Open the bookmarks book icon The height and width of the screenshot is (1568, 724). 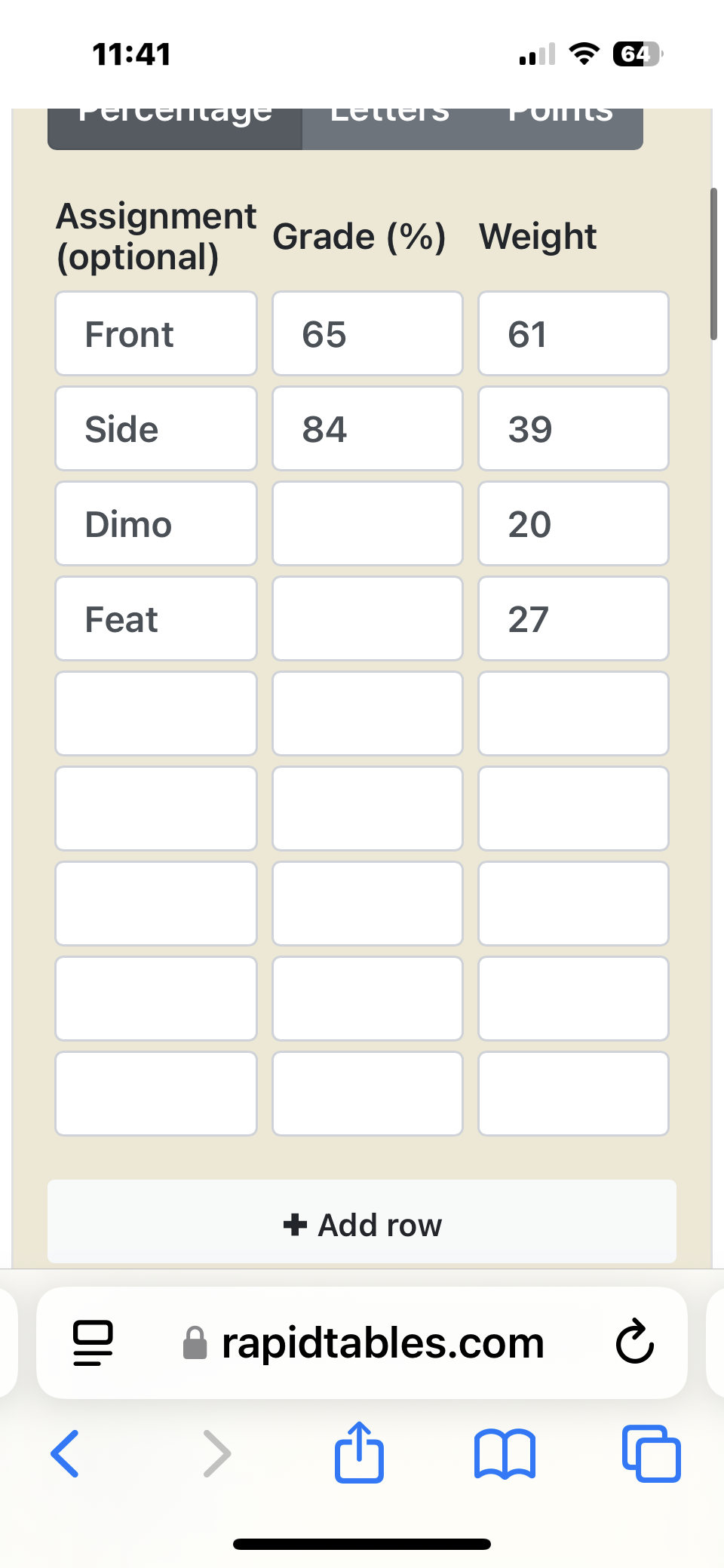point(505,1453)
